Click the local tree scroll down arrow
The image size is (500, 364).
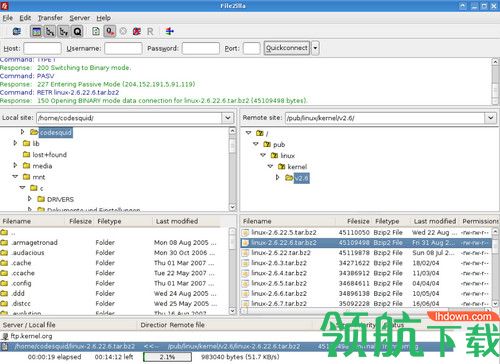point(232,207)
